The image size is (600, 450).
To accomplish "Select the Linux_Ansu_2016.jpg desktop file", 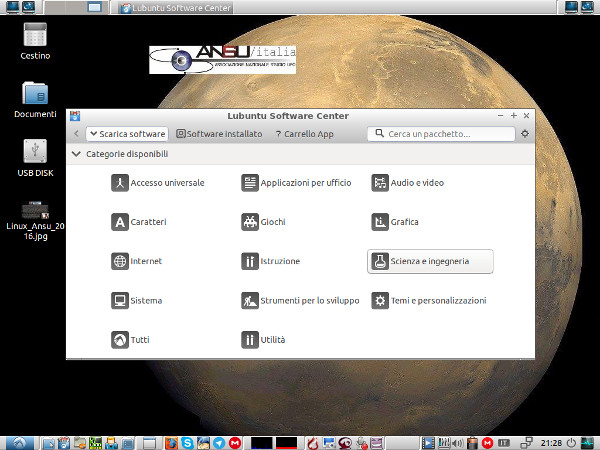I will 35,220.
